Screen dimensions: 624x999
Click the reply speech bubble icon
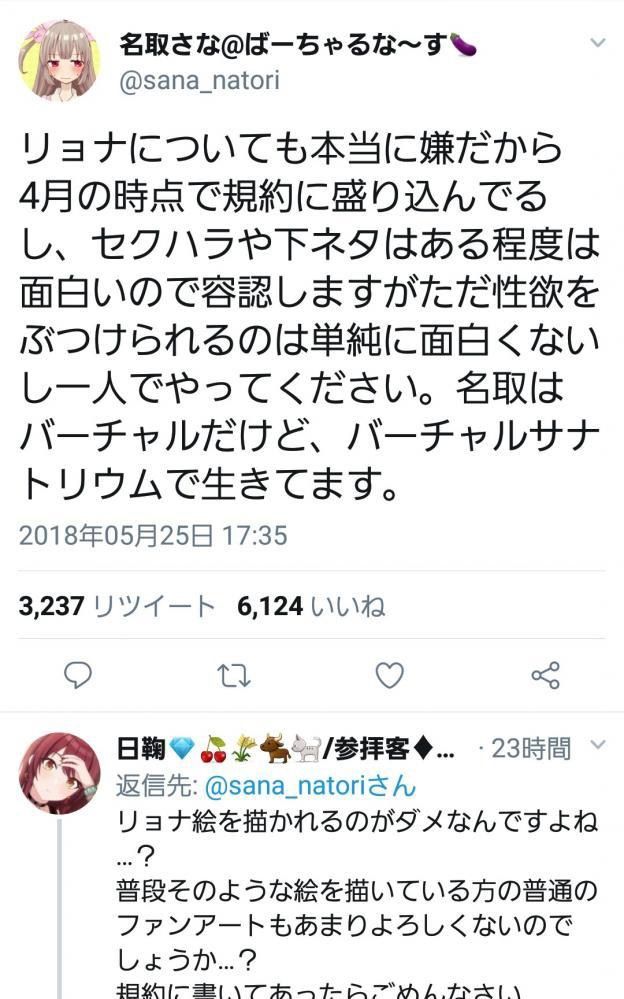click(78, 675)
